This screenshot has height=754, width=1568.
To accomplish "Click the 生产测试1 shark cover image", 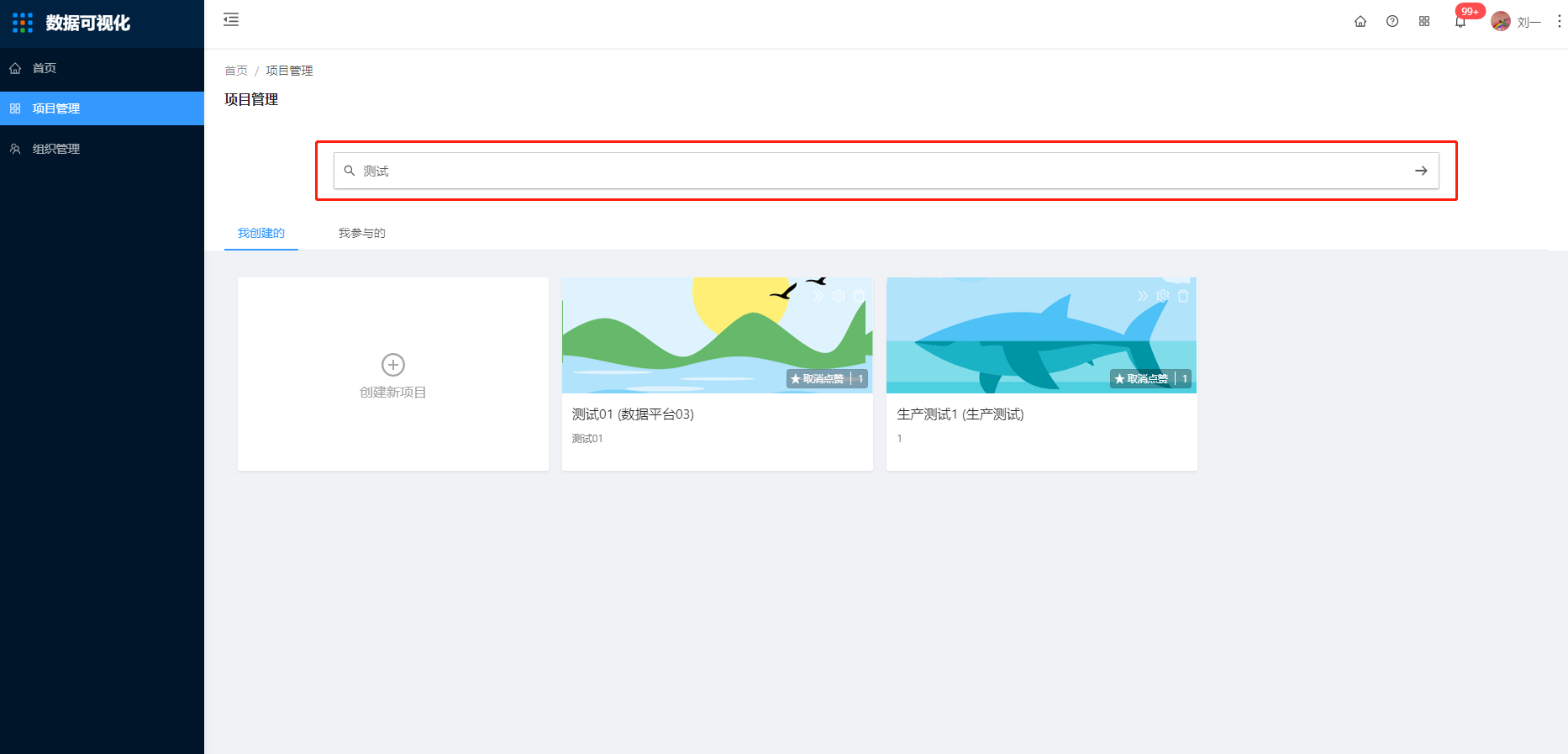I will (x=1042, y=335).
